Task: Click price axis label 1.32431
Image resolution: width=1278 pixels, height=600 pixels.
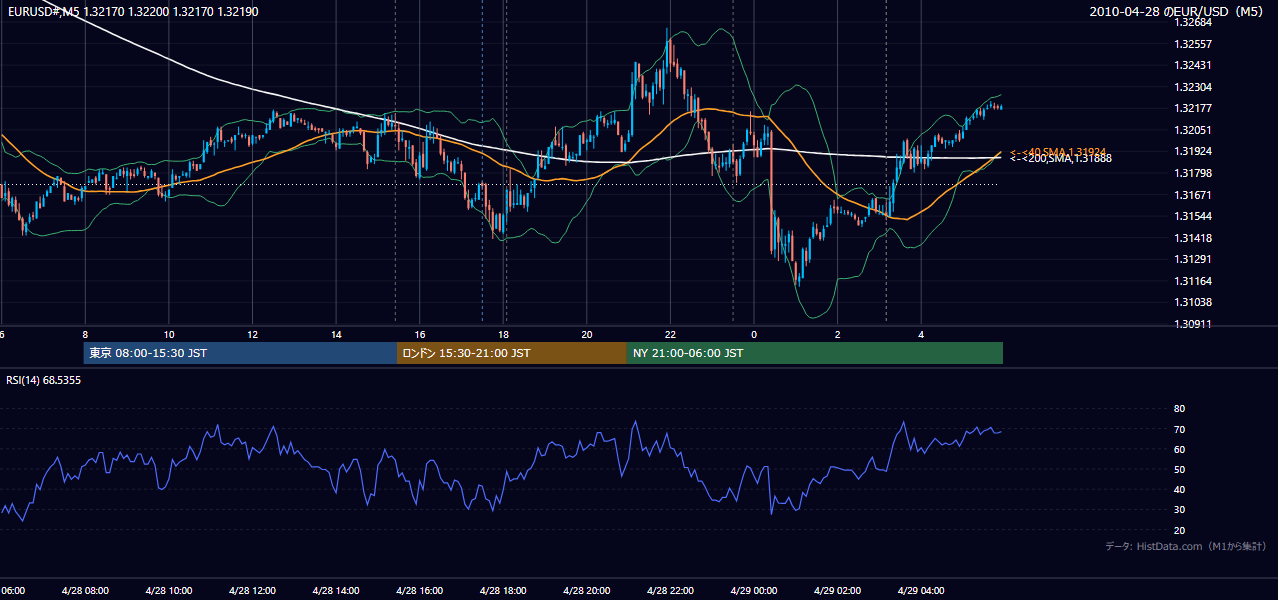Action: [1194, 65]
